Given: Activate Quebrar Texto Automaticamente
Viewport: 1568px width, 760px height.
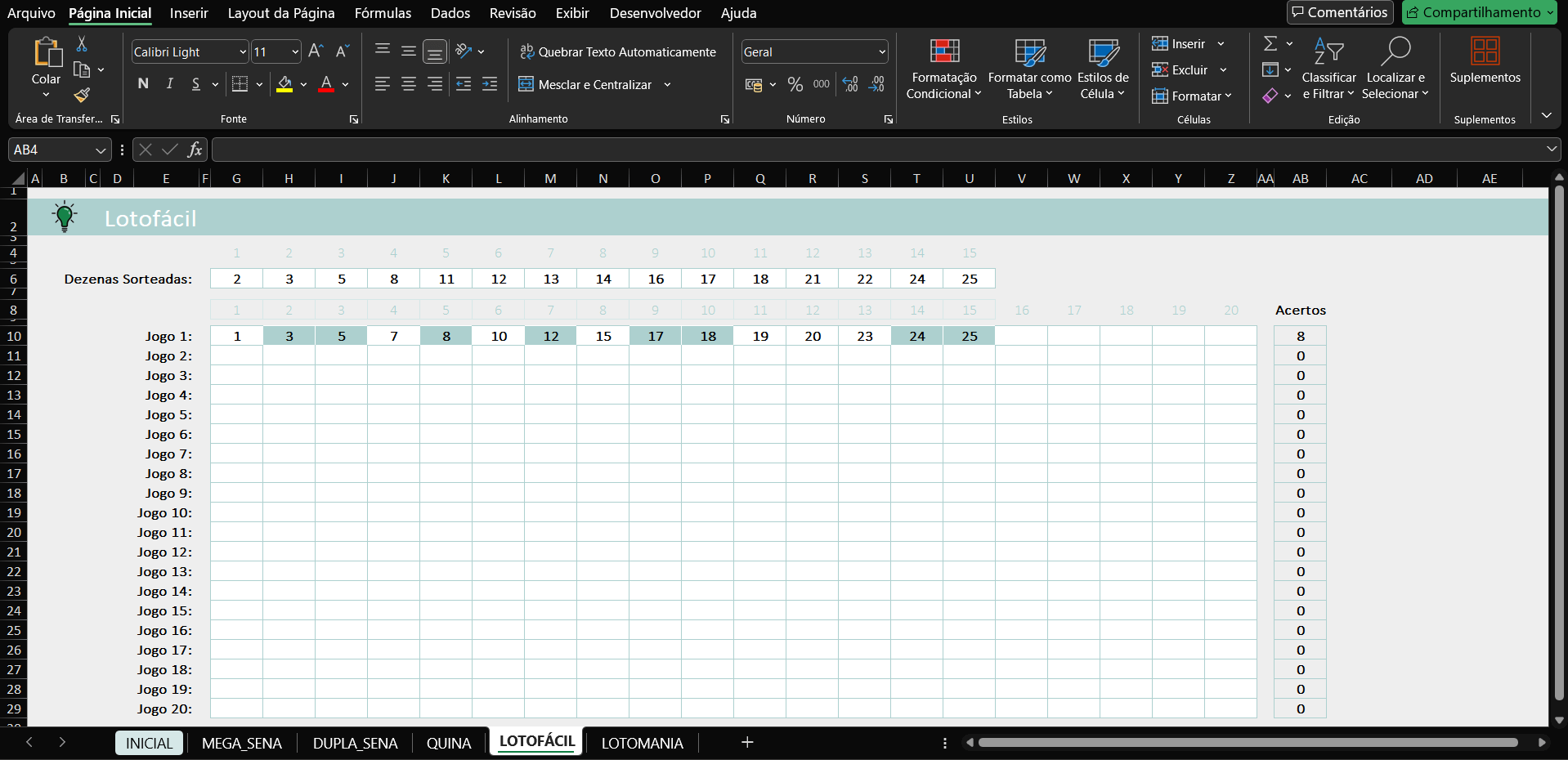Looking at the screenshot, I should [x=617, y=51].
